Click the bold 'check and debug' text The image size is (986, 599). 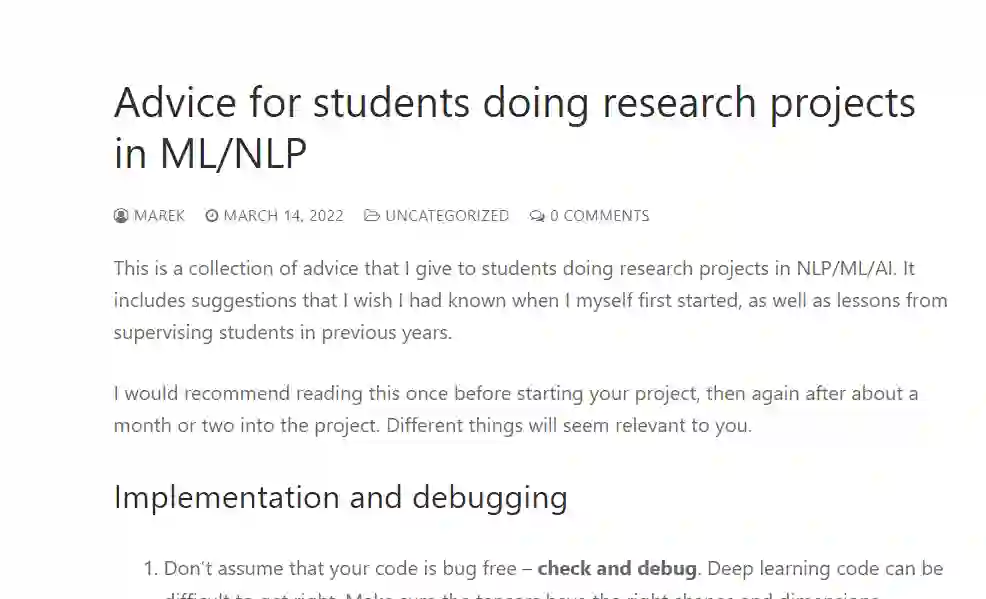617,569
